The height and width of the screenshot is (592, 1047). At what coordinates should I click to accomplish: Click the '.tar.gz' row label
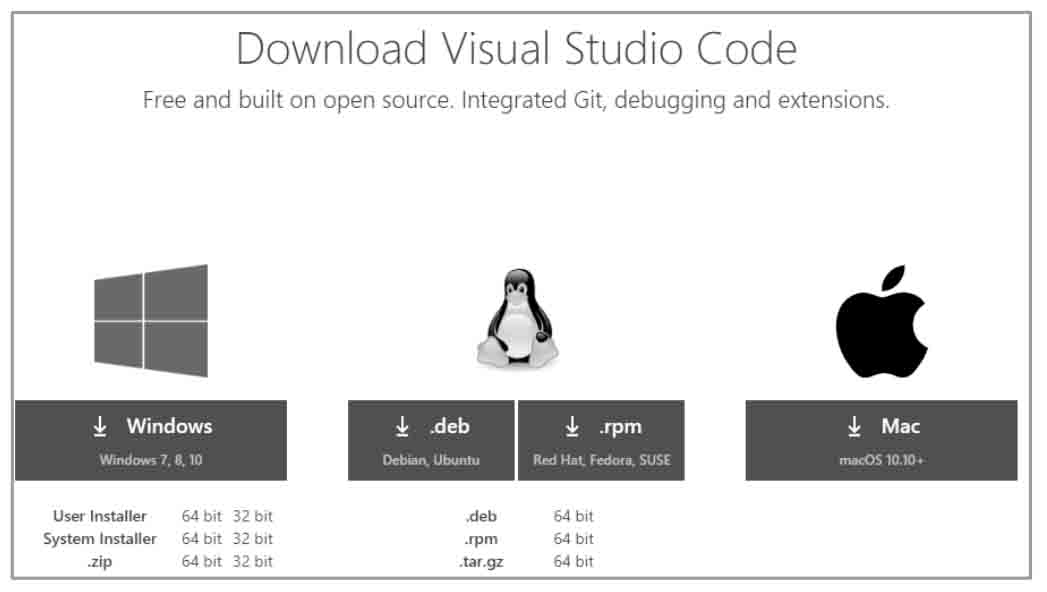[x=481, y=562]
